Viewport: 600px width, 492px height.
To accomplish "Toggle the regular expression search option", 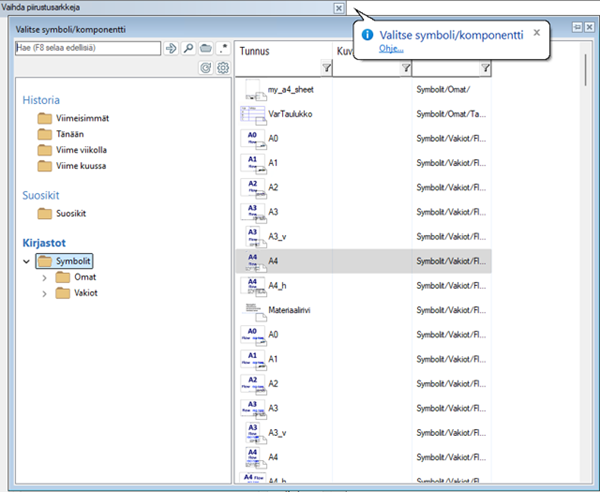I will (x=223, y=48).
